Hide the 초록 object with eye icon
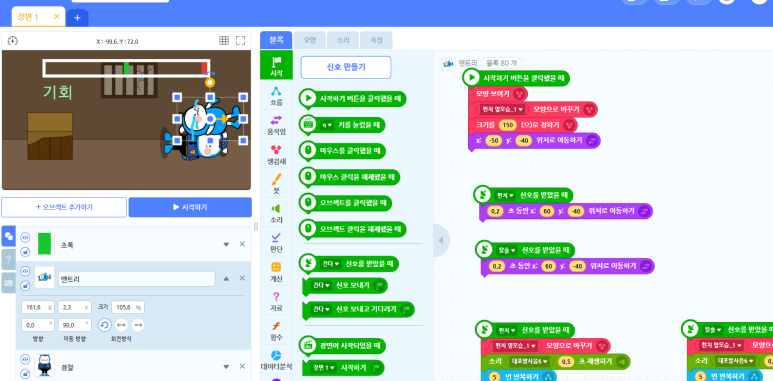Image resolution: width=773 pixels, height=381 pixels. pyautogui.click(x=25, y=238)
